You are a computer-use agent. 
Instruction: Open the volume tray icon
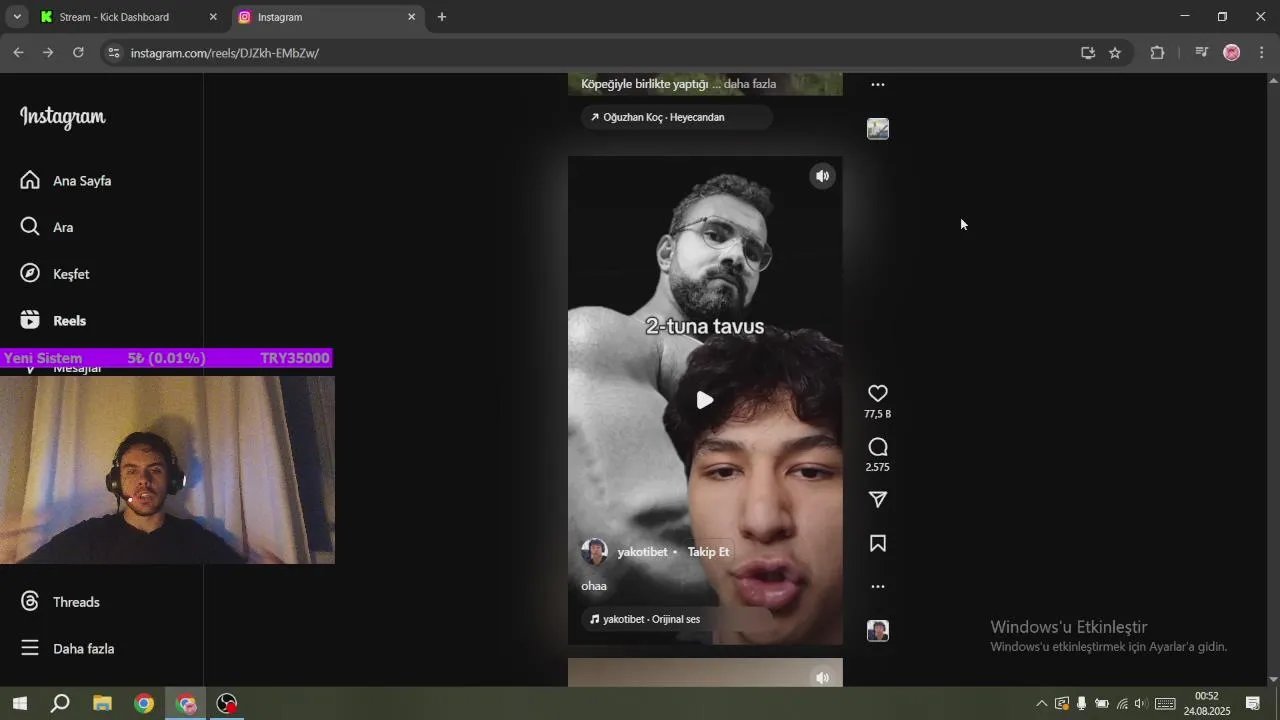(1140, 704)
